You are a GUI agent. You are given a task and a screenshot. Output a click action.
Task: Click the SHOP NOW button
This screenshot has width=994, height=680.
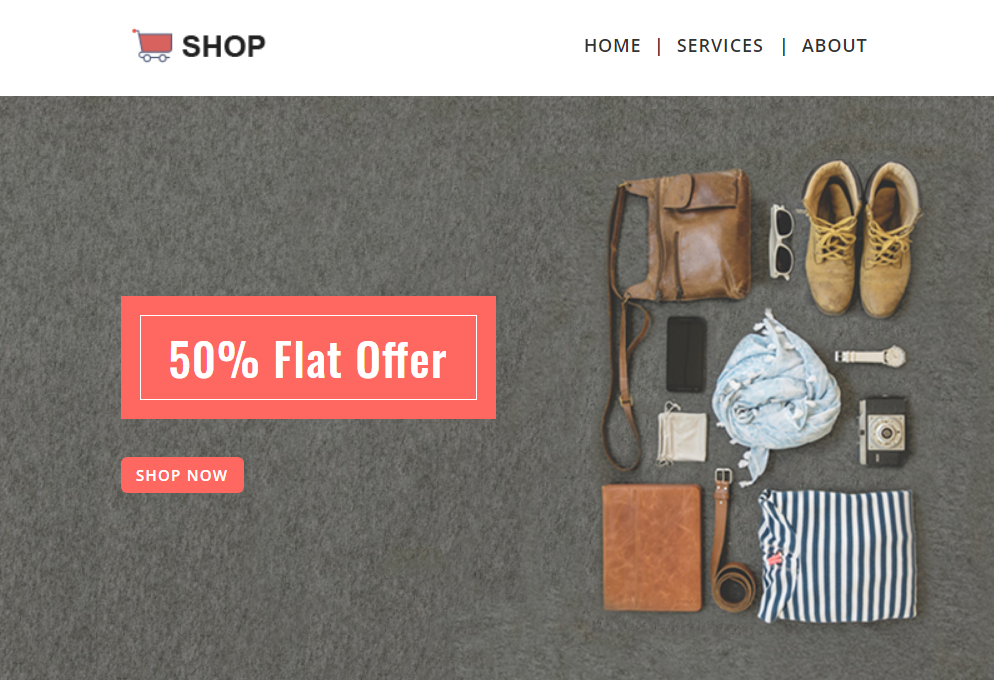click(x=183, y=475)
